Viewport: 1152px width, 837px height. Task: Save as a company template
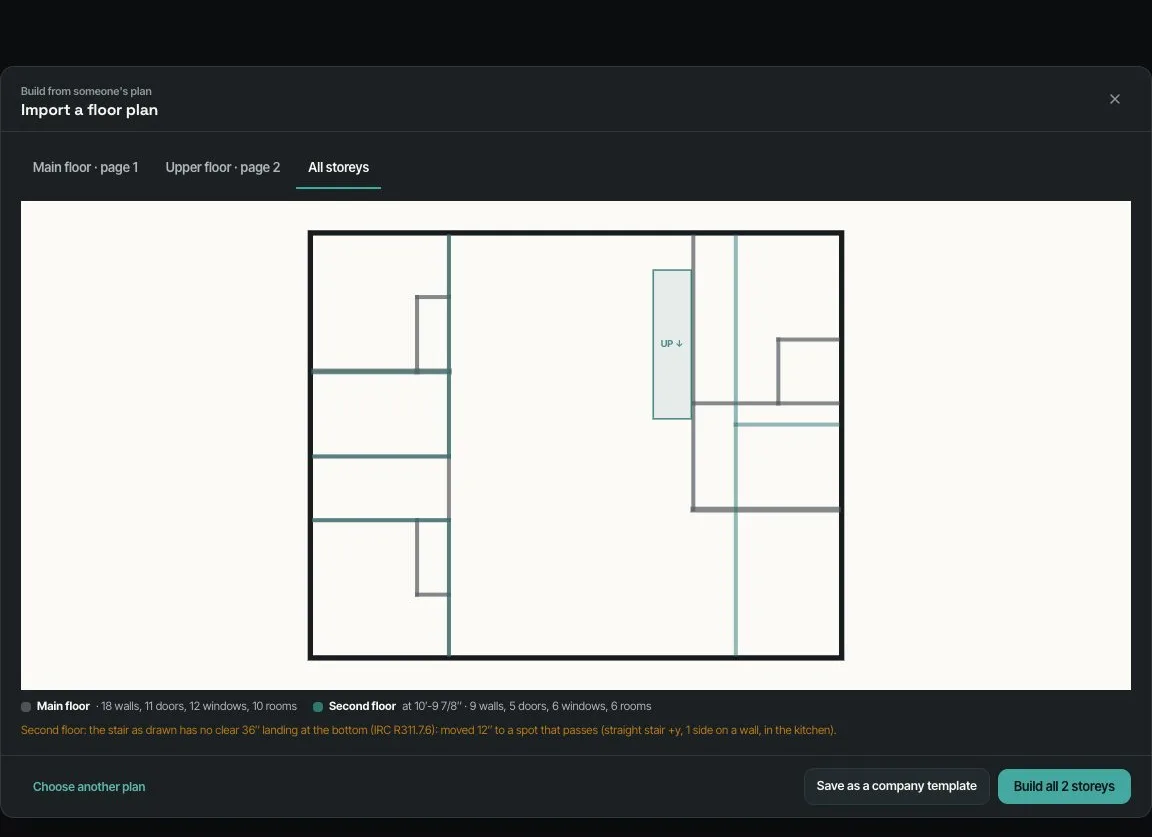click(896, 786)
